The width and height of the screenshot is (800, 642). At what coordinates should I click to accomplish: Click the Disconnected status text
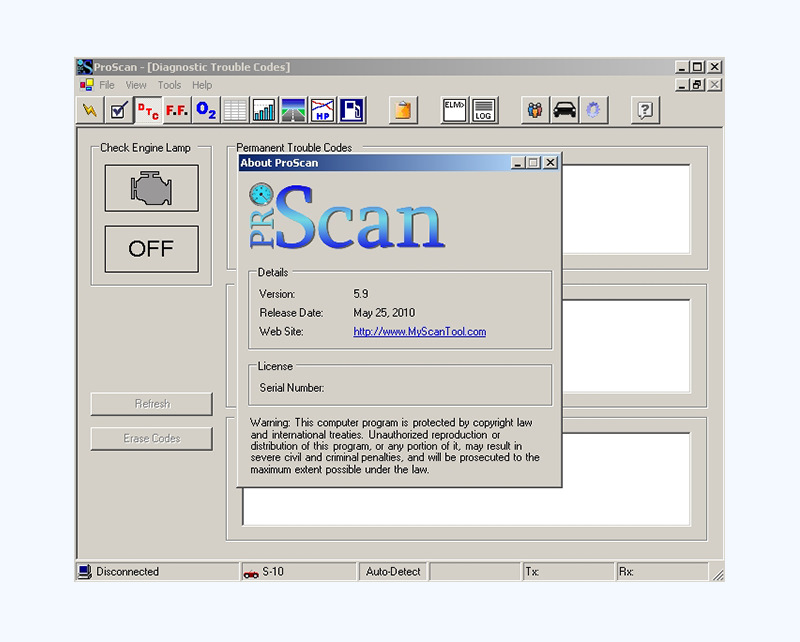point(128,572)
